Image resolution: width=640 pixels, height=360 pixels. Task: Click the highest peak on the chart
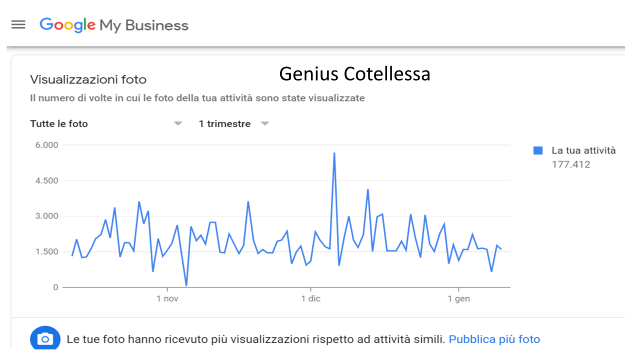click(x=334, y=153)
